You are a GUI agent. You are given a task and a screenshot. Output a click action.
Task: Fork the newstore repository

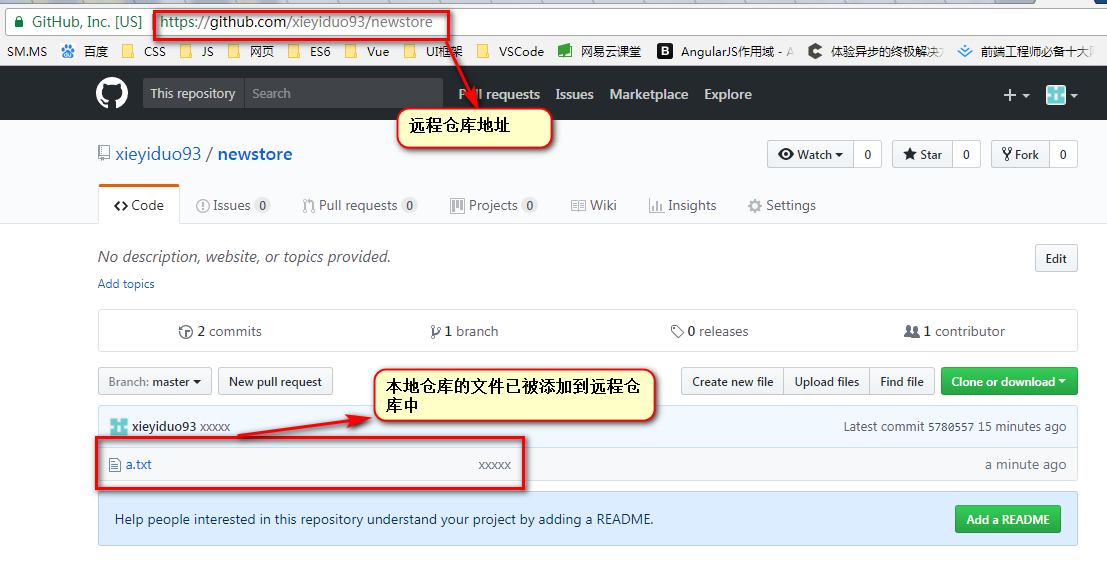pos(1020,155)
